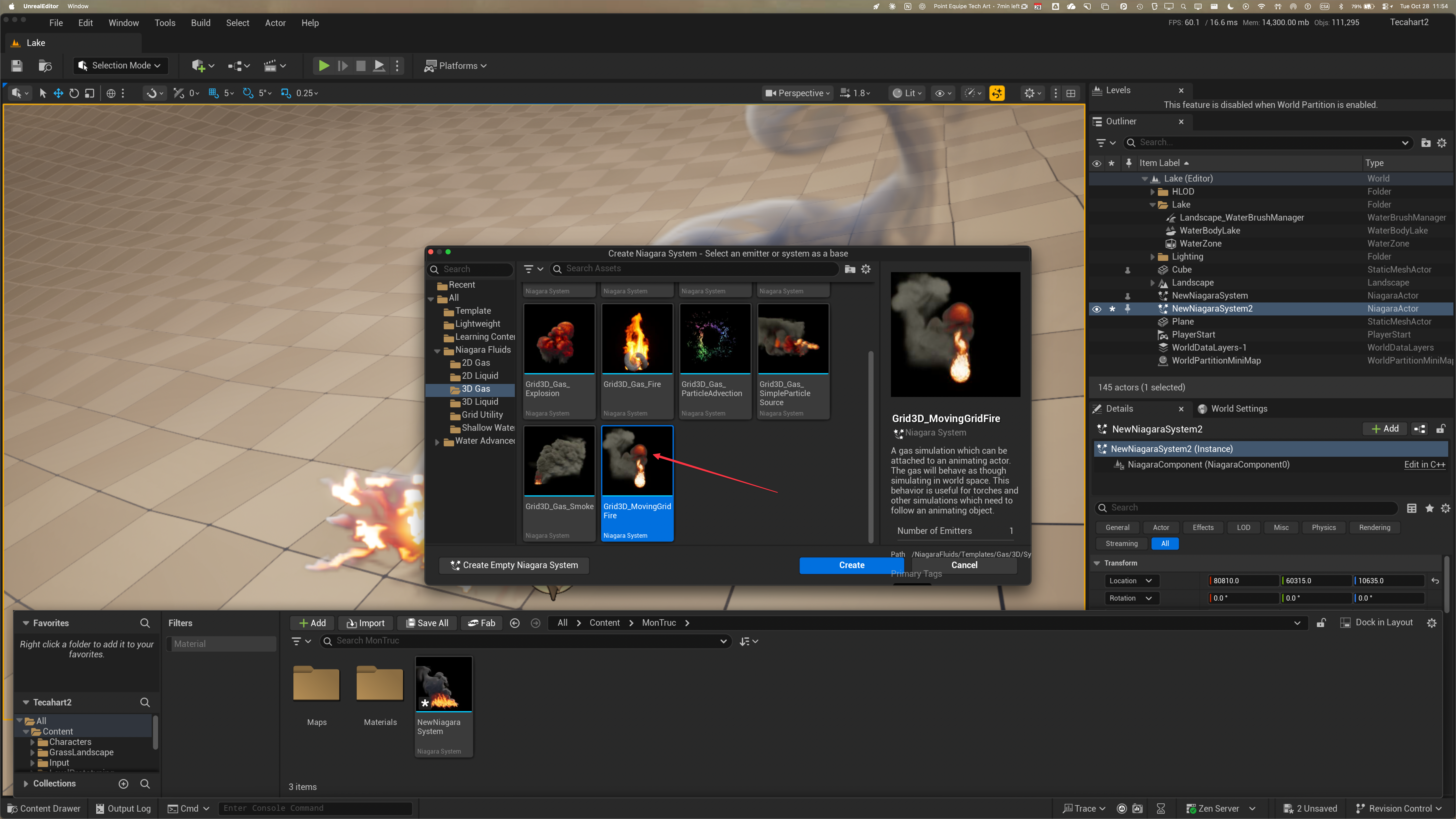Open Content Browser settings gear
The width and height of the screenshot is (1456, 819).
1432,623
